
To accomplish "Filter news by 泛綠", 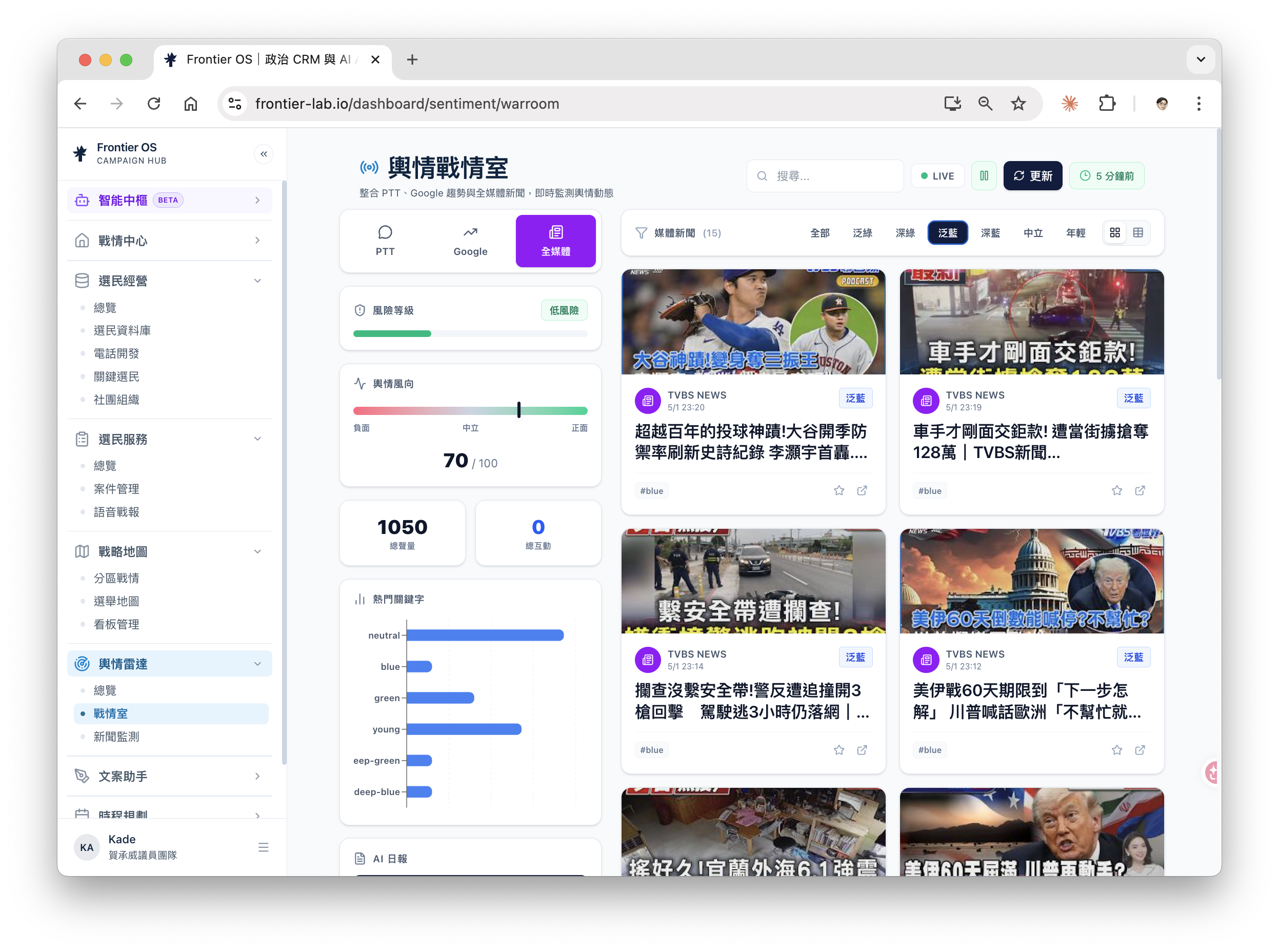I will point(862,233).
